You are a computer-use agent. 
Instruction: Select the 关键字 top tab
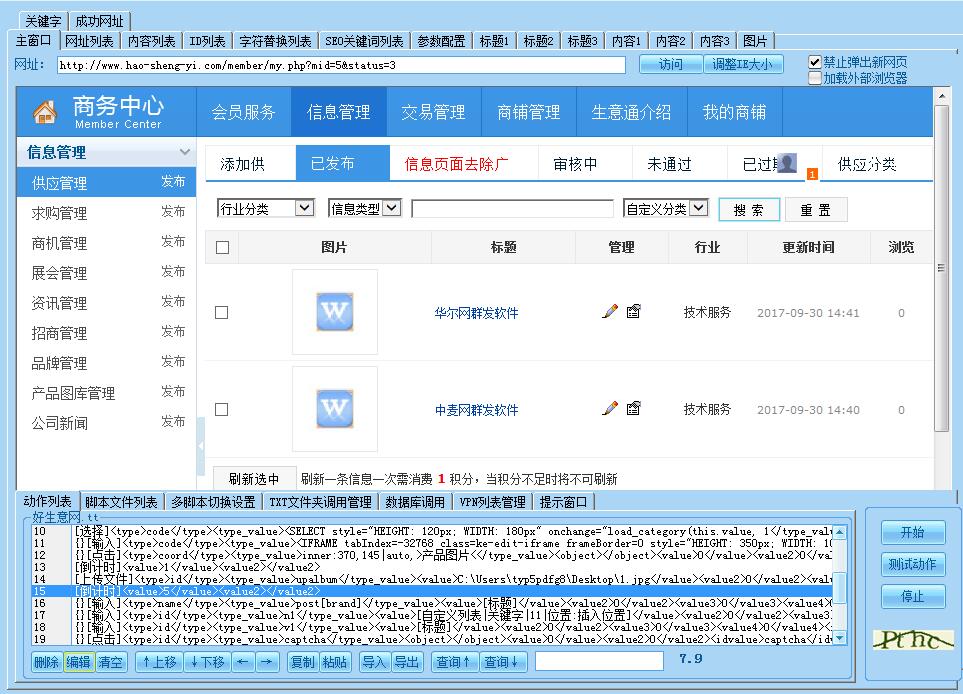(43, 21)
